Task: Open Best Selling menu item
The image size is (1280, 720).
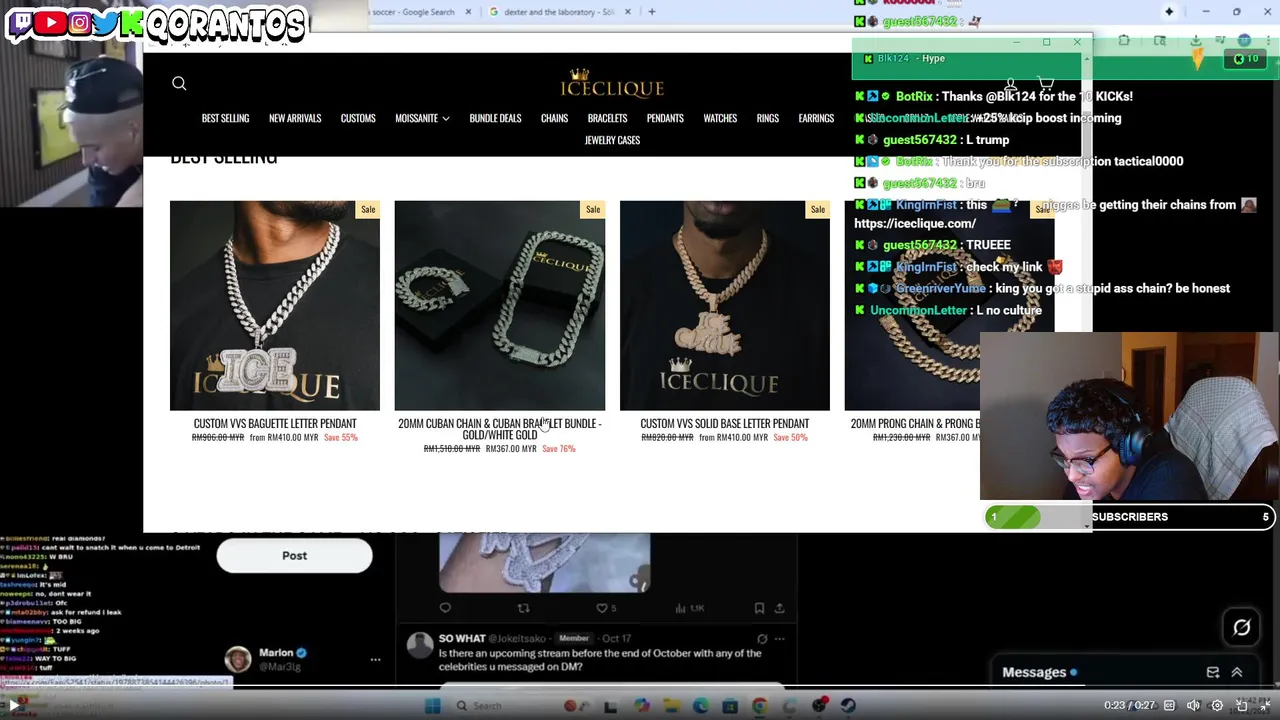Action: [x=225, y=118]
